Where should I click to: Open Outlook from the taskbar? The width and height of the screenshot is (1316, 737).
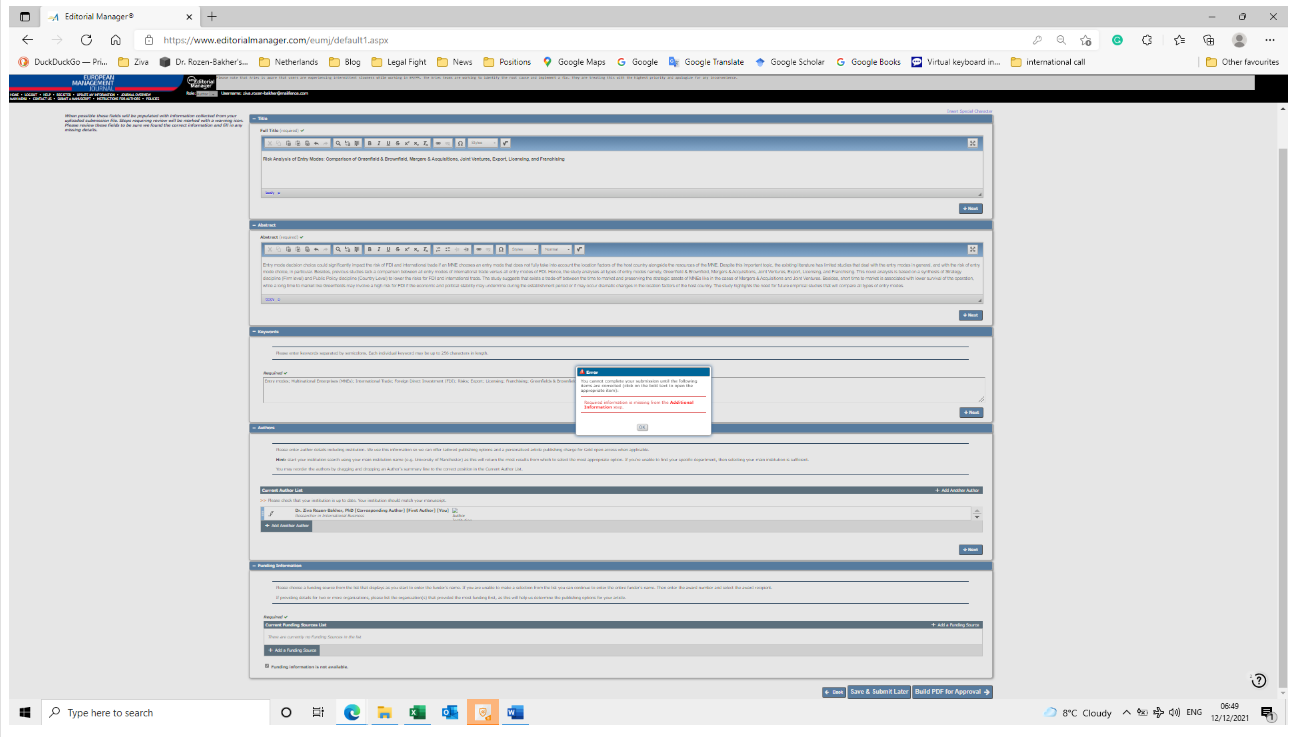pyautogui.click(x=450, y=713)
